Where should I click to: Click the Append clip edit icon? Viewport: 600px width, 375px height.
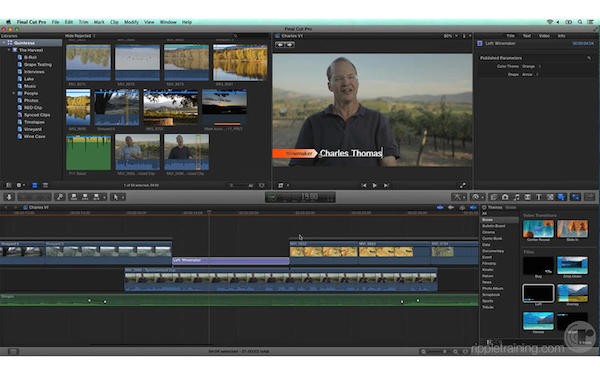[96, 197]
